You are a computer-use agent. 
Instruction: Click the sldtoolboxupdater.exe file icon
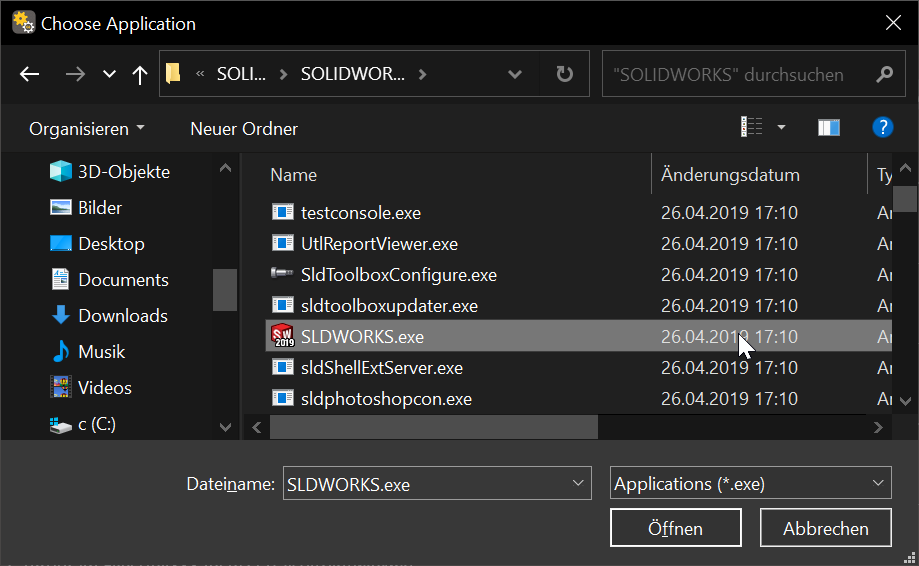282,305
